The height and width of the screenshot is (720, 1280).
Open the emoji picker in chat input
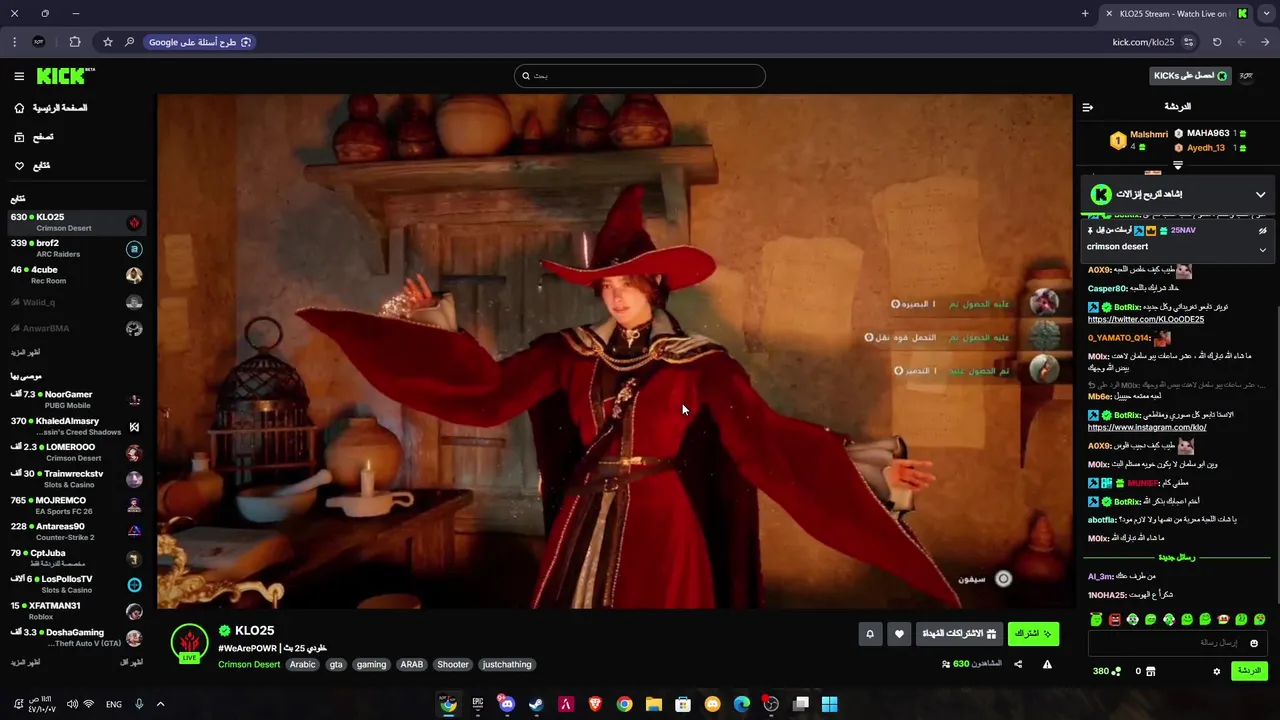[1254, 643]
